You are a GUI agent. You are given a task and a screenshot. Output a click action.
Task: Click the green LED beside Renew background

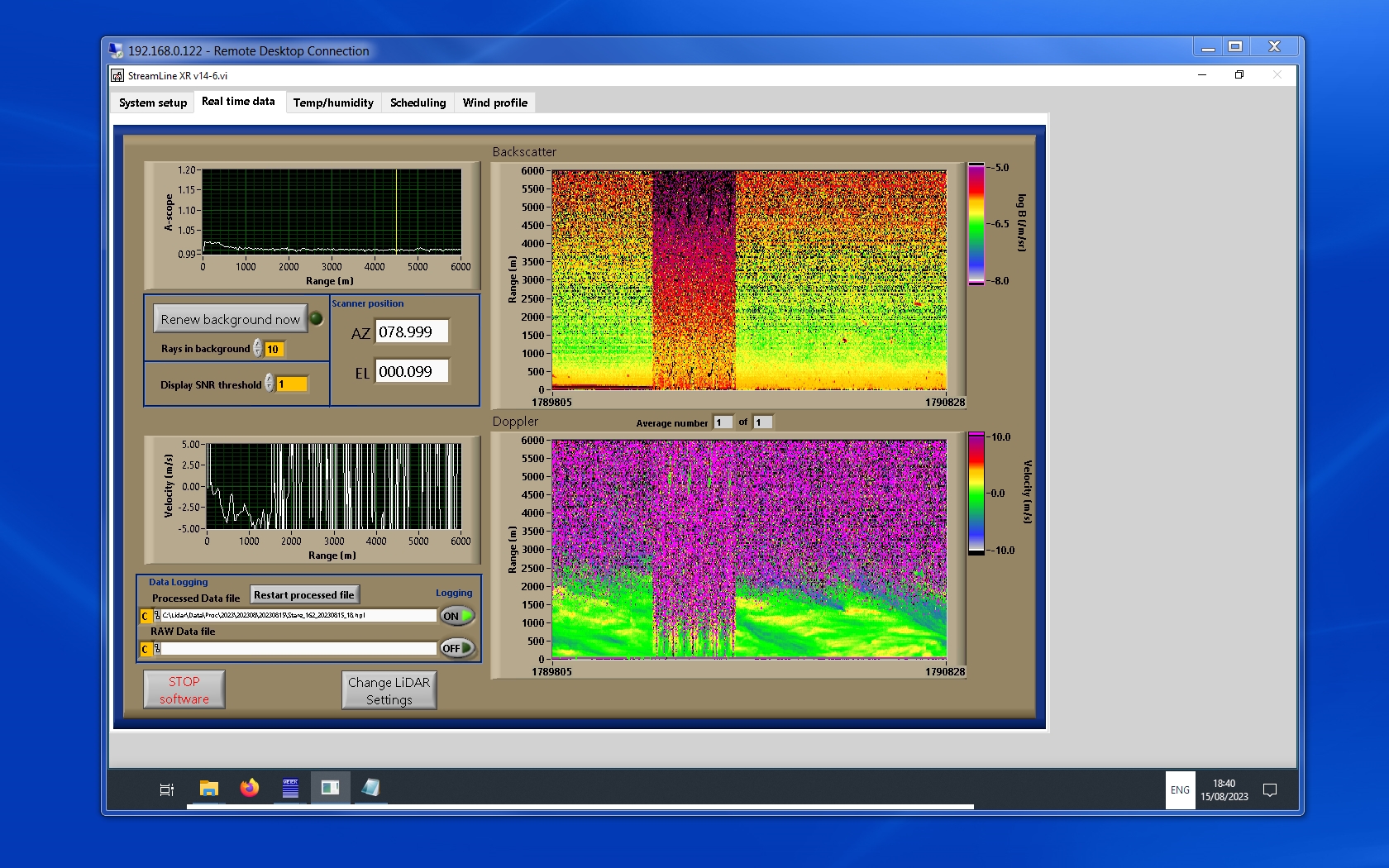point(316,319)
